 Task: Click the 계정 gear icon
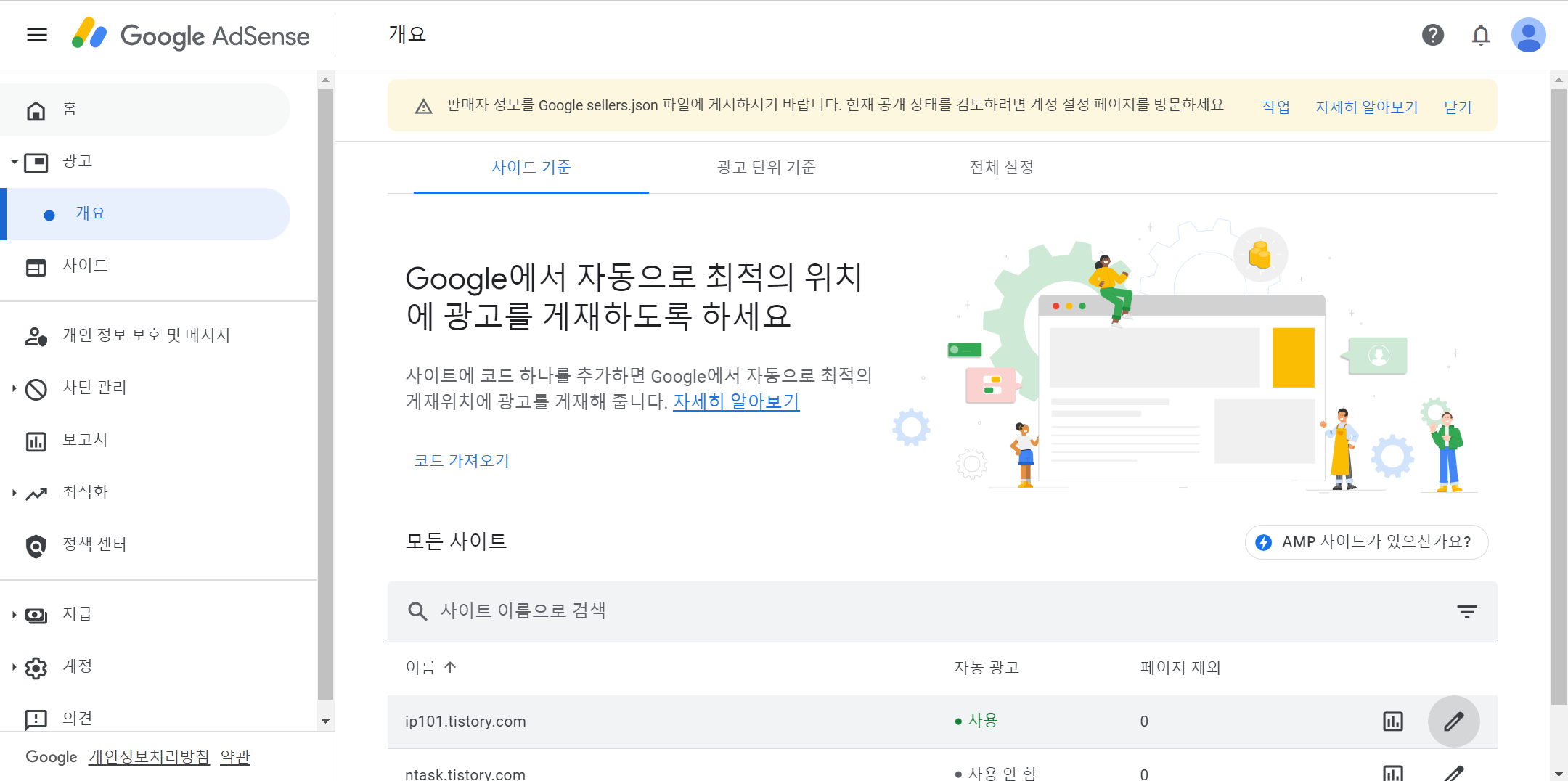36,668
